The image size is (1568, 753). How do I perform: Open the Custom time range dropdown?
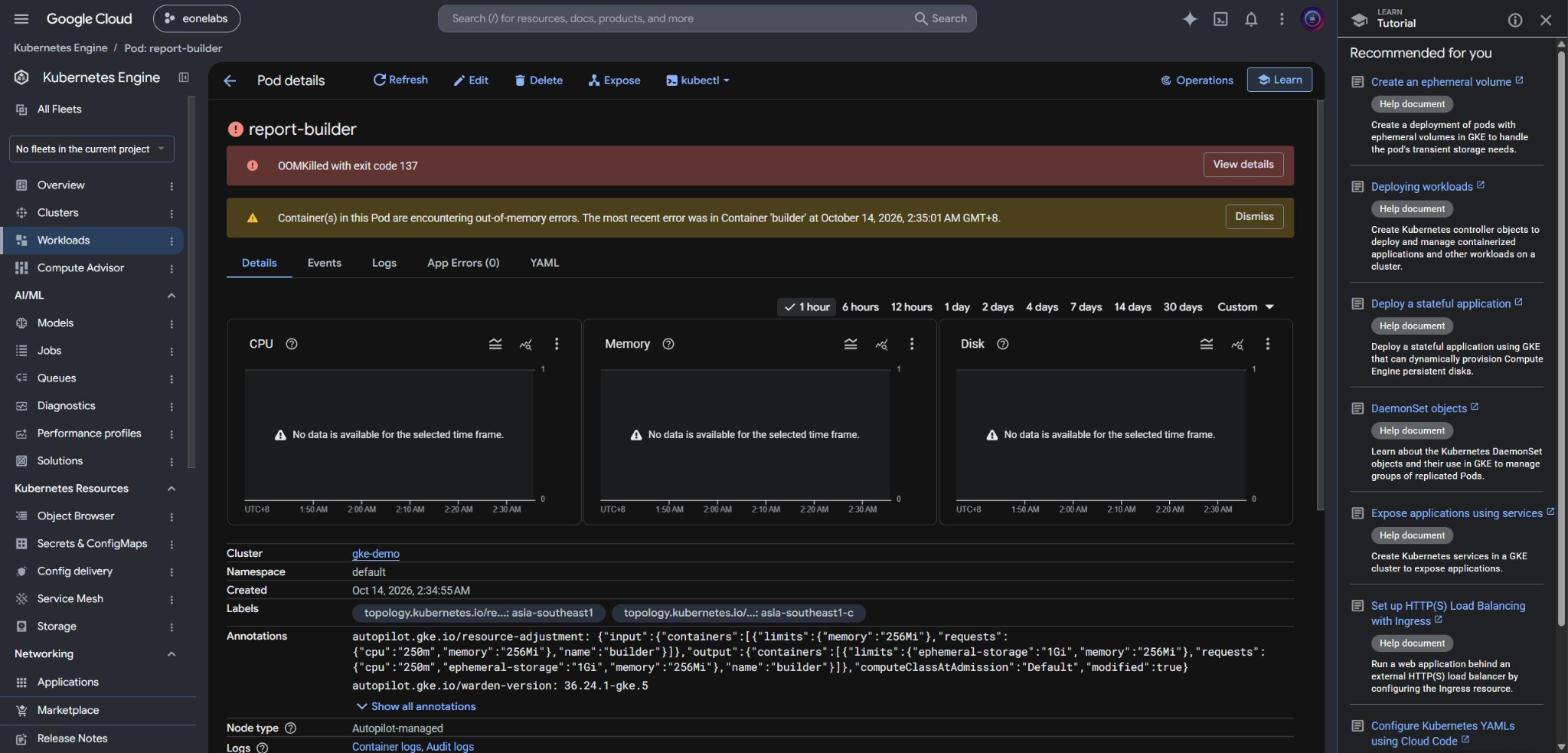click(1246, 307)
